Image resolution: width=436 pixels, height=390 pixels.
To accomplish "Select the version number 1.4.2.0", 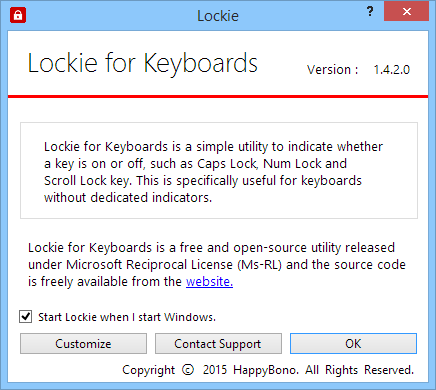I will click(x=392, y=70).
